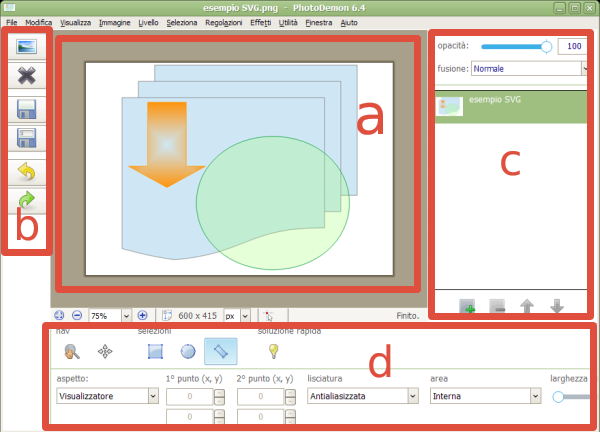Open the Livello menu
This screenshot has width=600, height=432.
tap(149, 21)
